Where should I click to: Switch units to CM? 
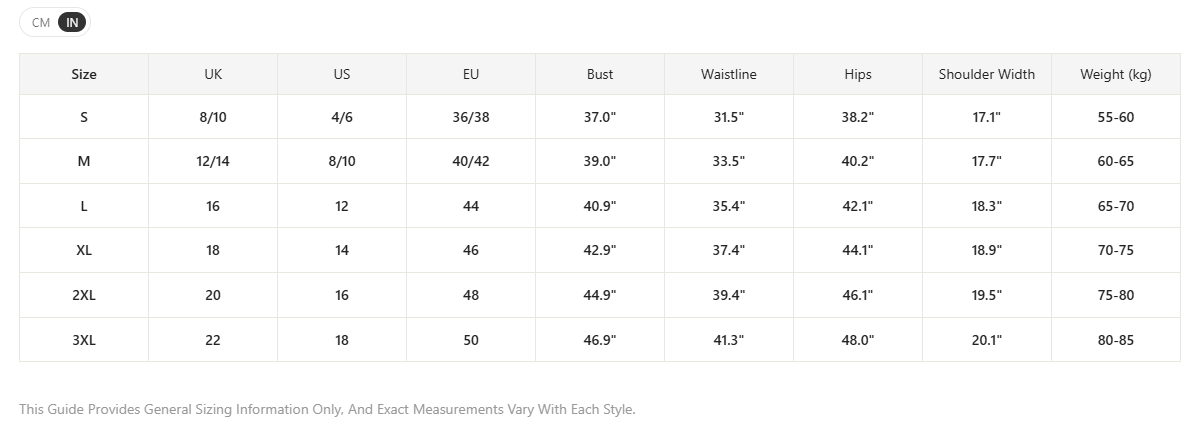[41, 23]
